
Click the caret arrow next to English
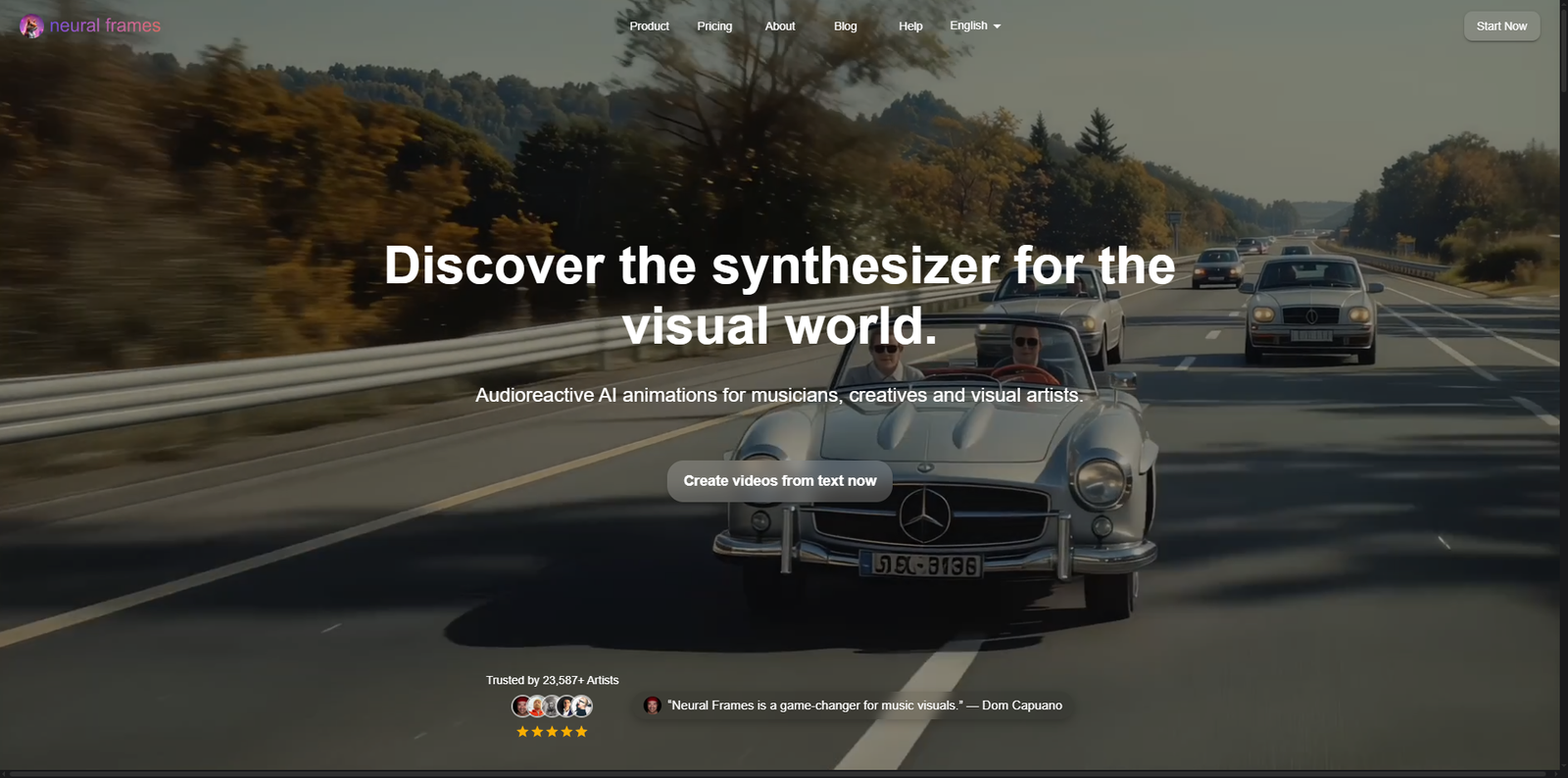(x=997, y=26)
